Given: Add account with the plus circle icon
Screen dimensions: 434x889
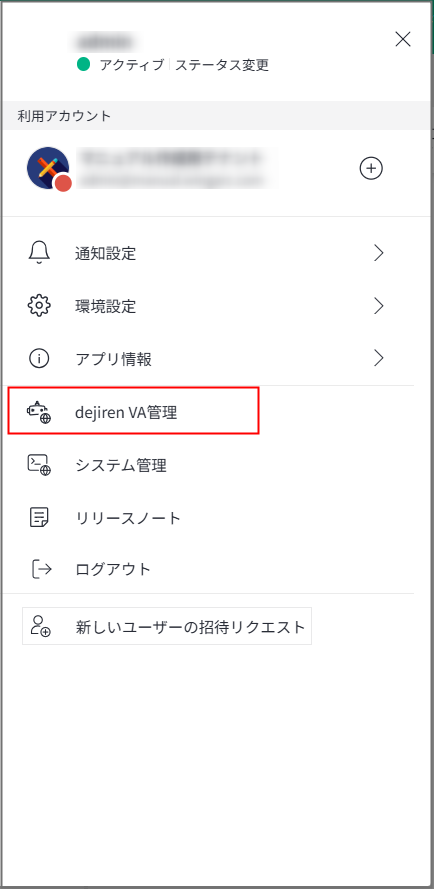Looking at the screenshot, I should [371, 168].
